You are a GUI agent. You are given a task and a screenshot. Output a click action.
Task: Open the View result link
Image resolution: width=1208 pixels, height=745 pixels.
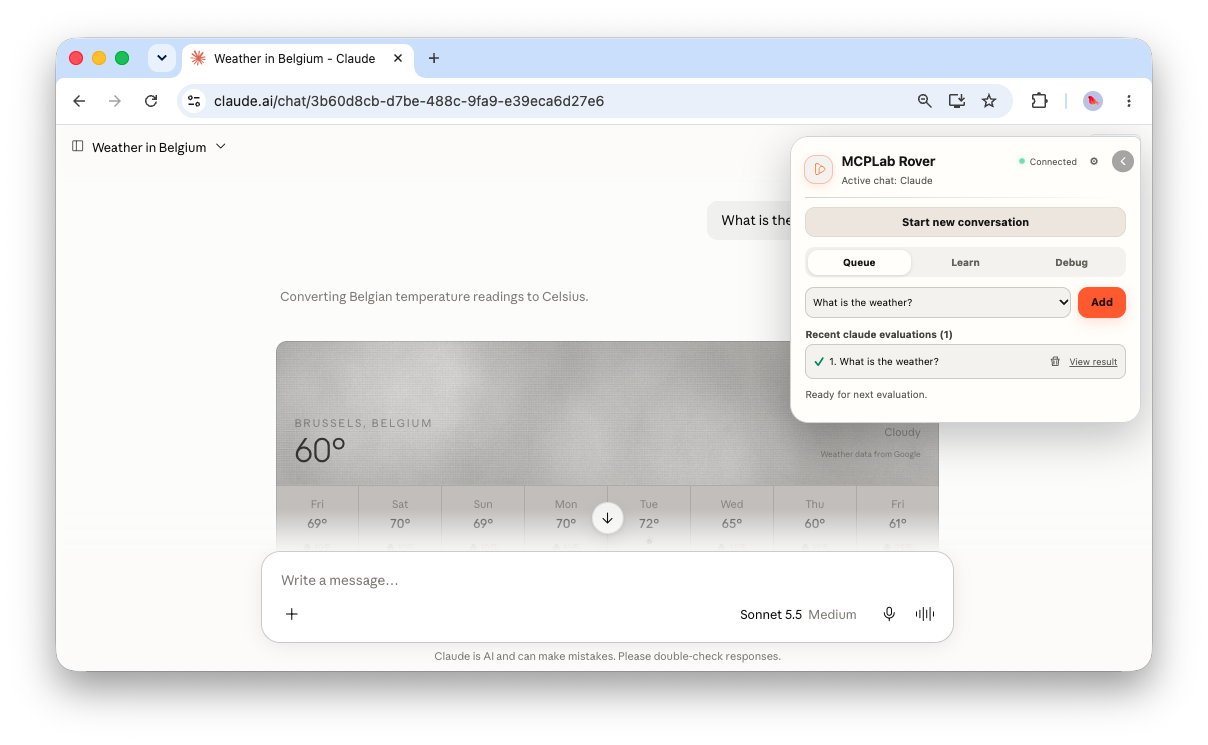point(1093,362)
